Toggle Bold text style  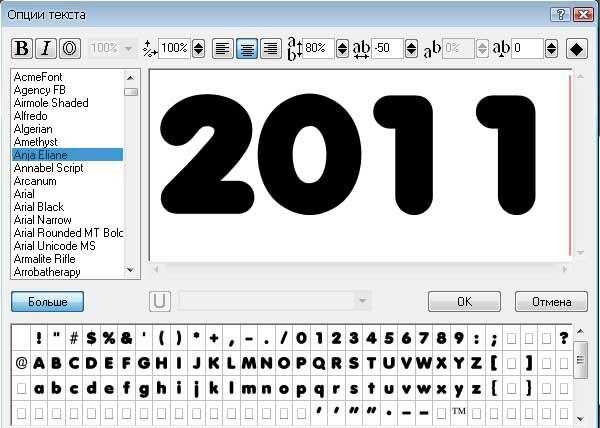22,49
